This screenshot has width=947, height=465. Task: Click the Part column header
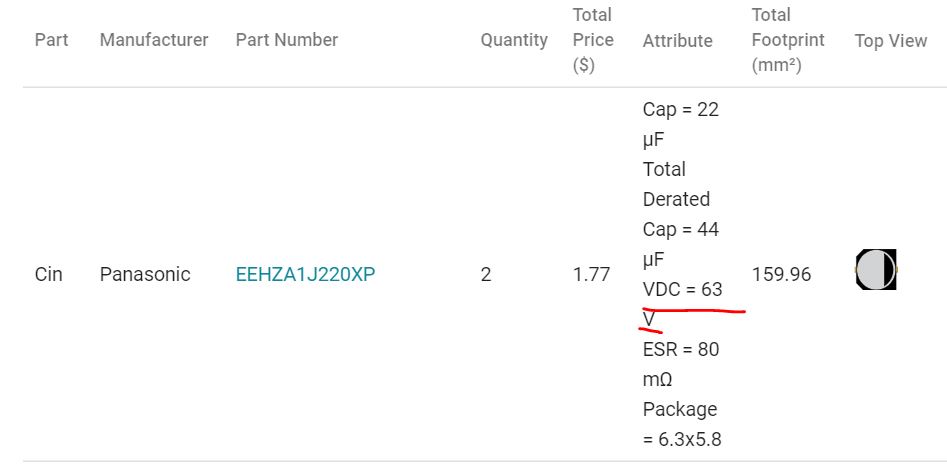(x=50, y=40)
